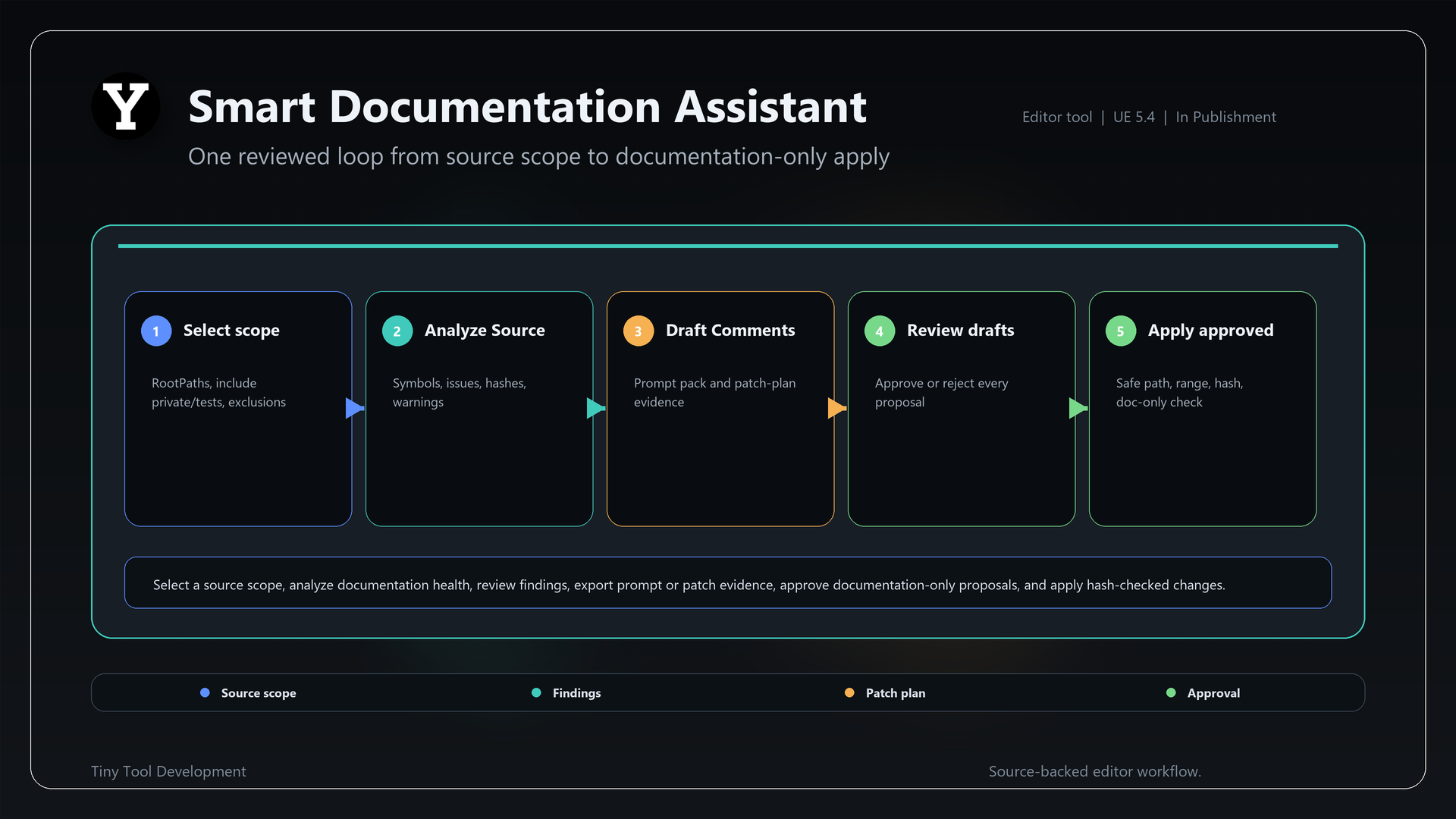Click the 'Findings' legend label

576,693
